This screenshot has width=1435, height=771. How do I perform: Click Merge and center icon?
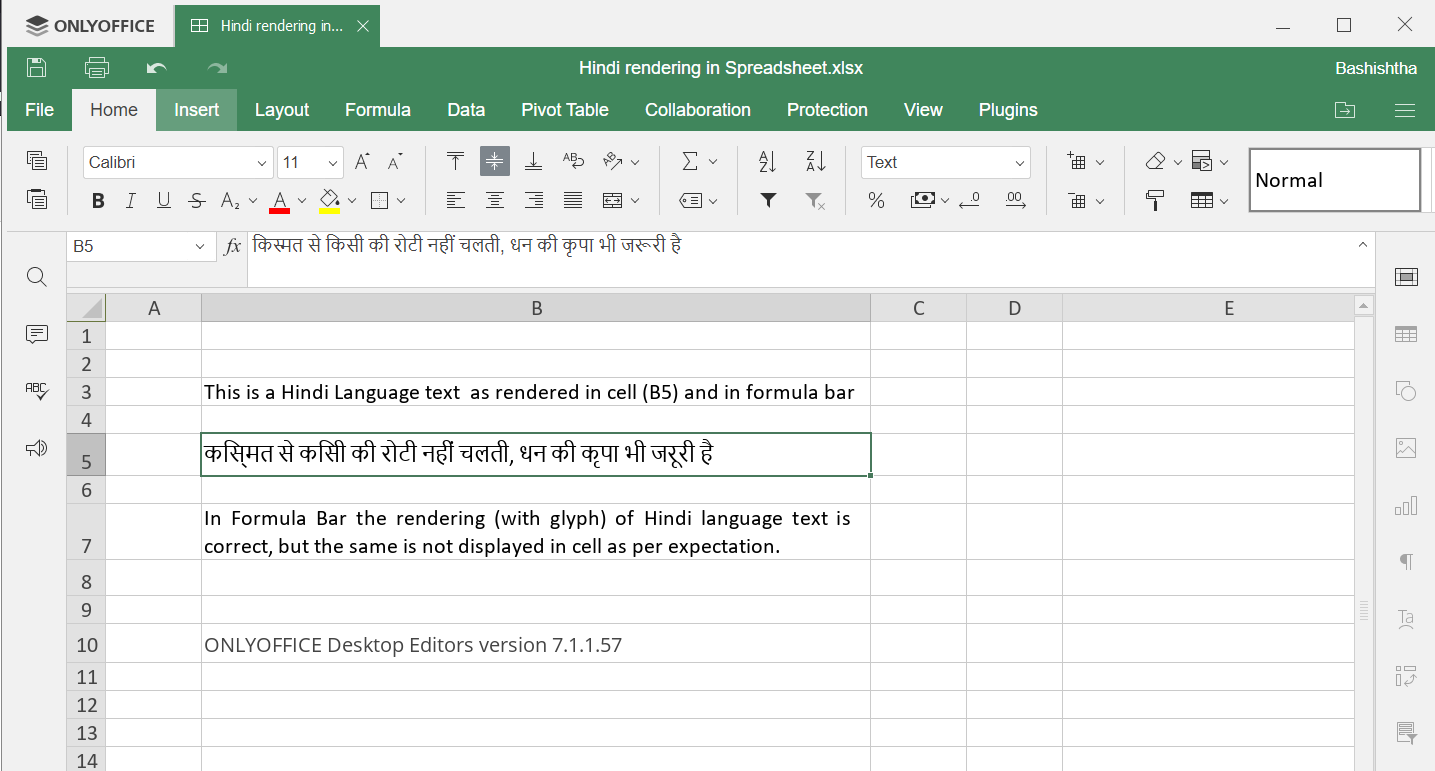click(x=613, y=201)
